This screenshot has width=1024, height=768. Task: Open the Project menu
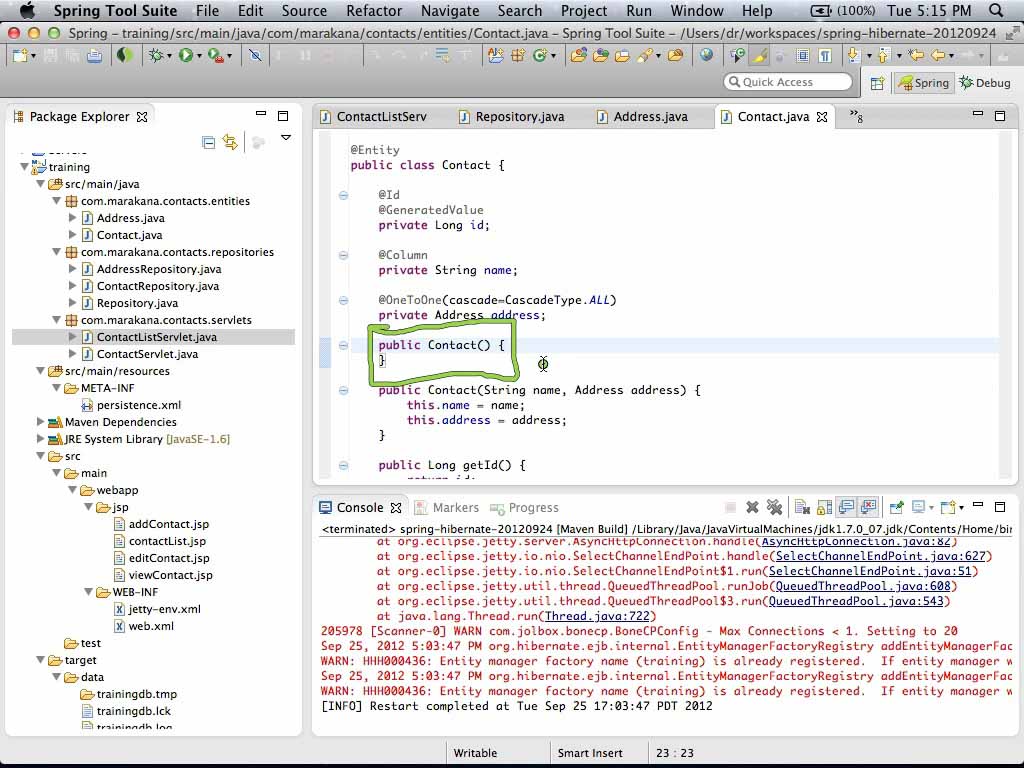(x=583, y=10)
